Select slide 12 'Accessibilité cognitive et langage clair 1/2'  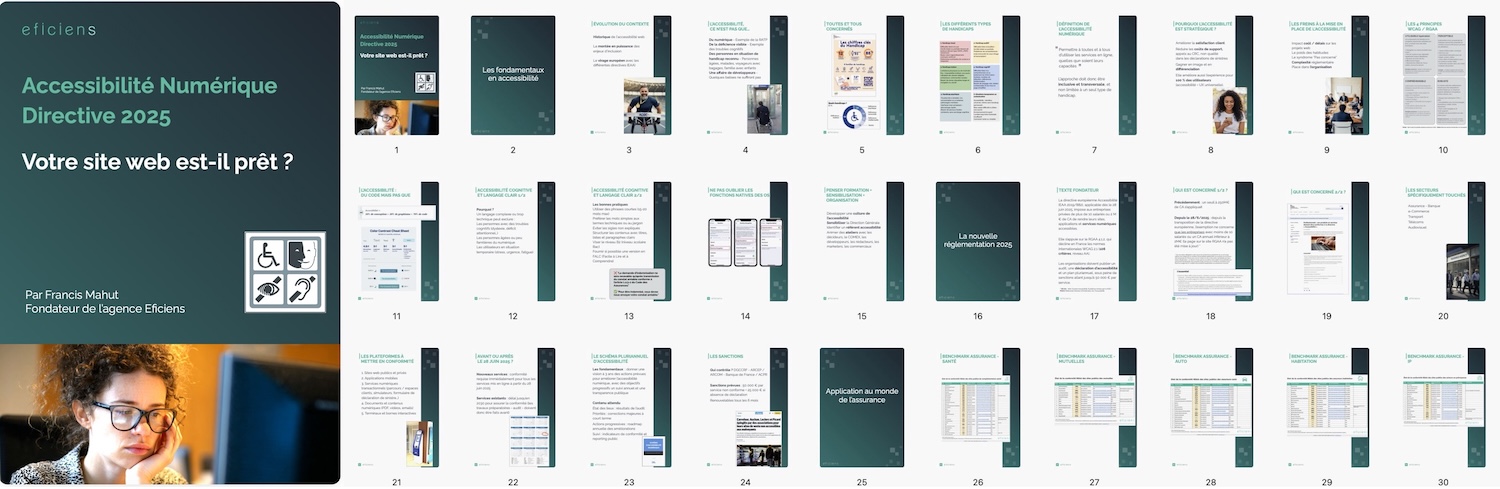(512, 242)
